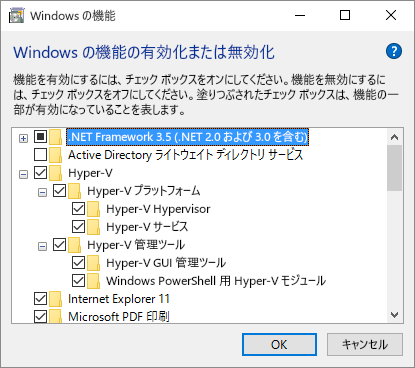Uncheck the top-level Hyper-V checkbox

(40, 173)
